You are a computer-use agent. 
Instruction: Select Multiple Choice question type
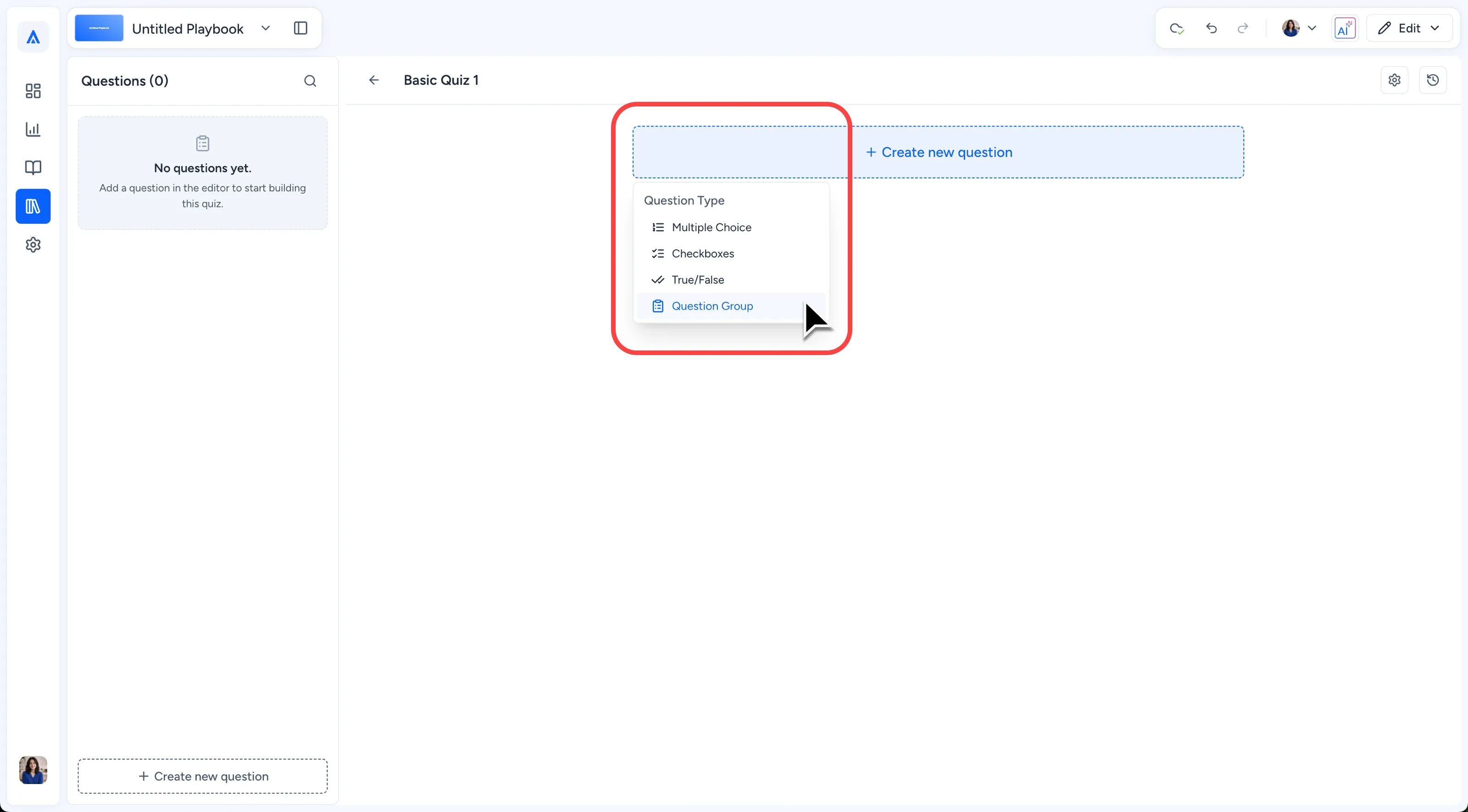(731, 228)
